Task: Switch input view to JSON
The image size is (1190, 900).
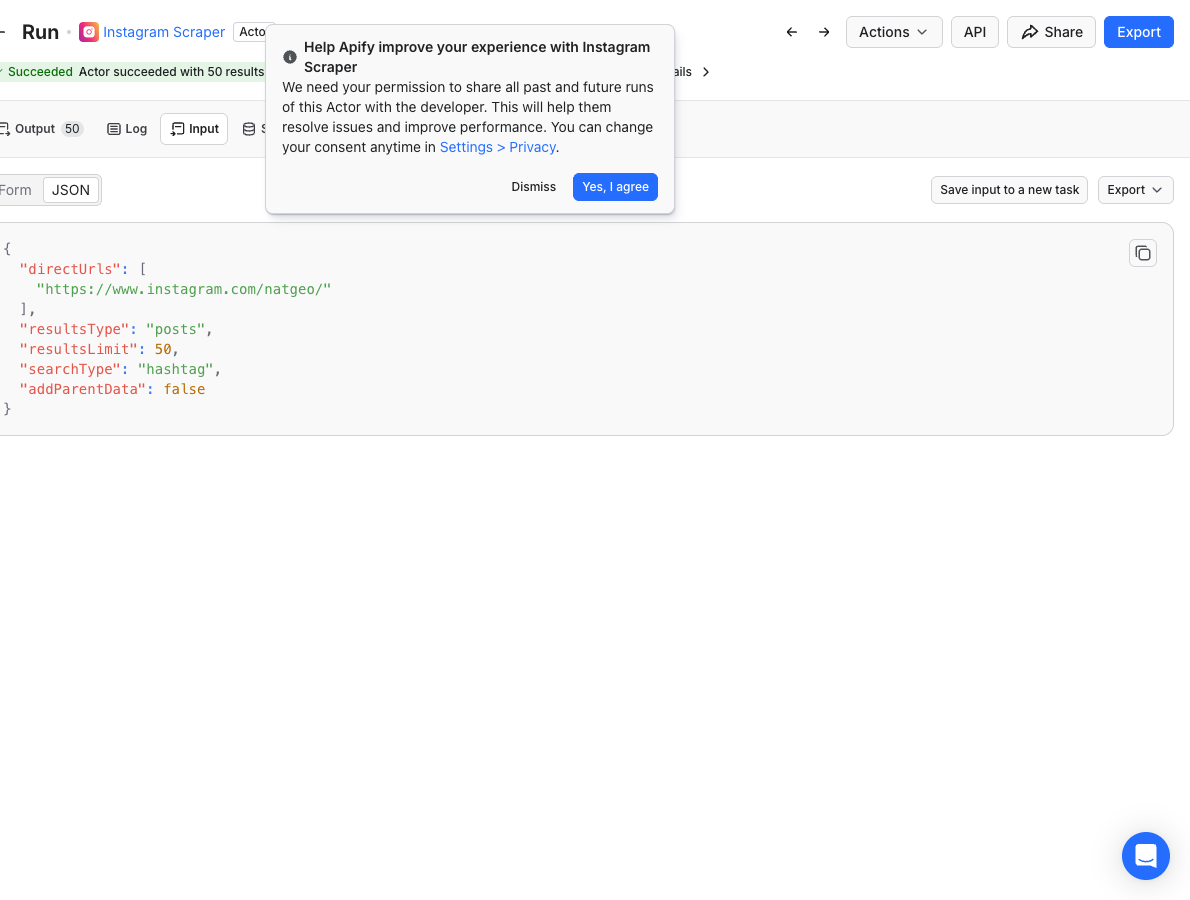Action: 71,190
